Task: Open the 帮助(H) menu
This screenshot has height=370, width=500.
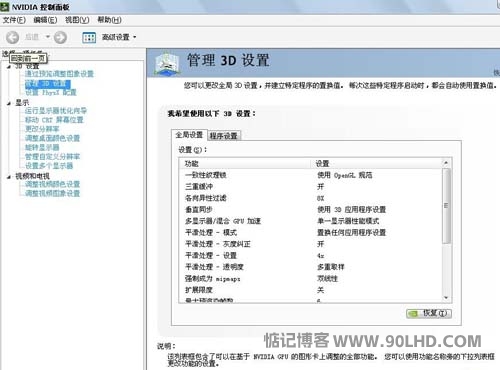Action: coord(109,20)
